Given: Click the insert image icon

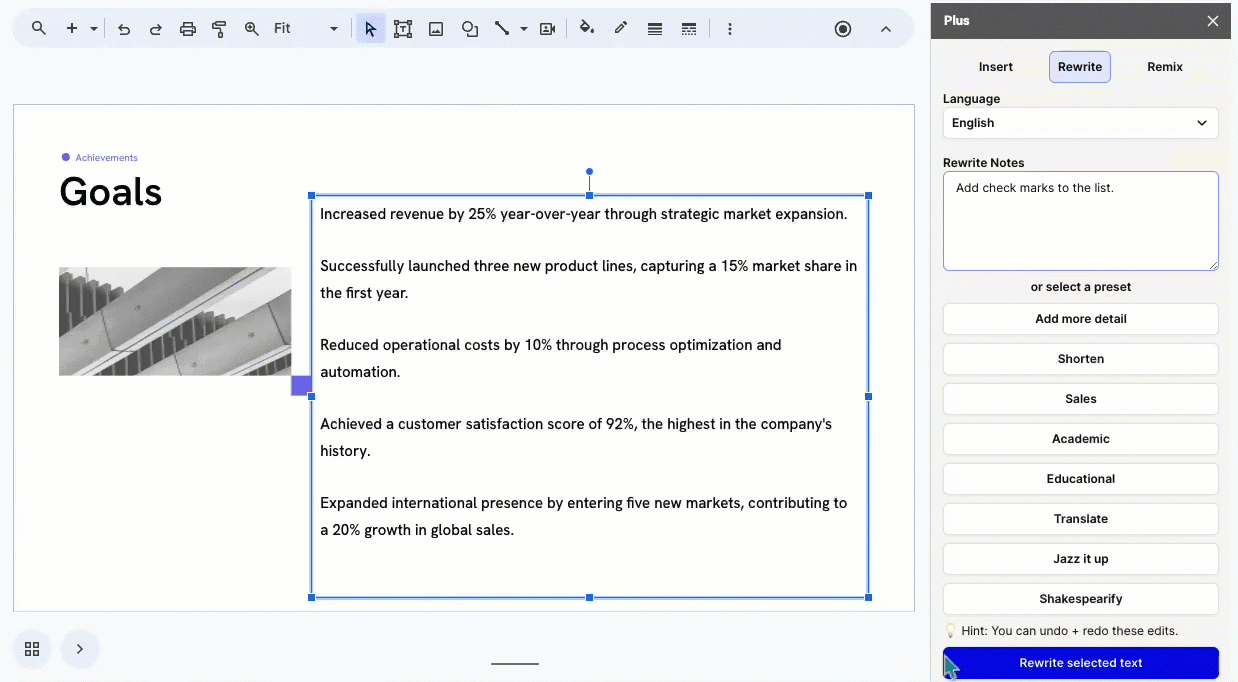Looking at the screenshot, I should (x=436, y=29).
